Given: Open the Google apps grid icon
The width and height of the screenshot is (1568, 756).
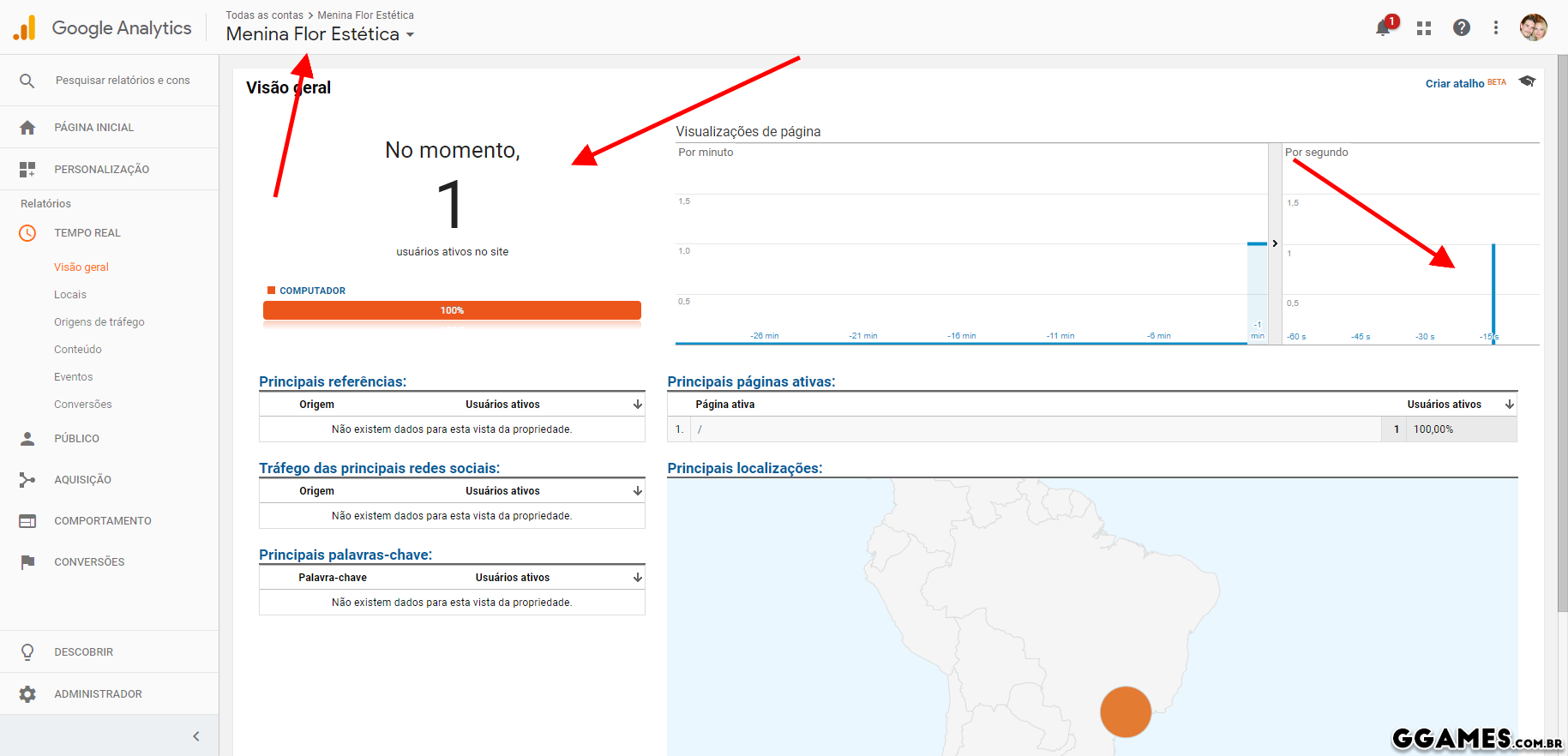Looking at the screenshot, I should (x=1424, y=28).
